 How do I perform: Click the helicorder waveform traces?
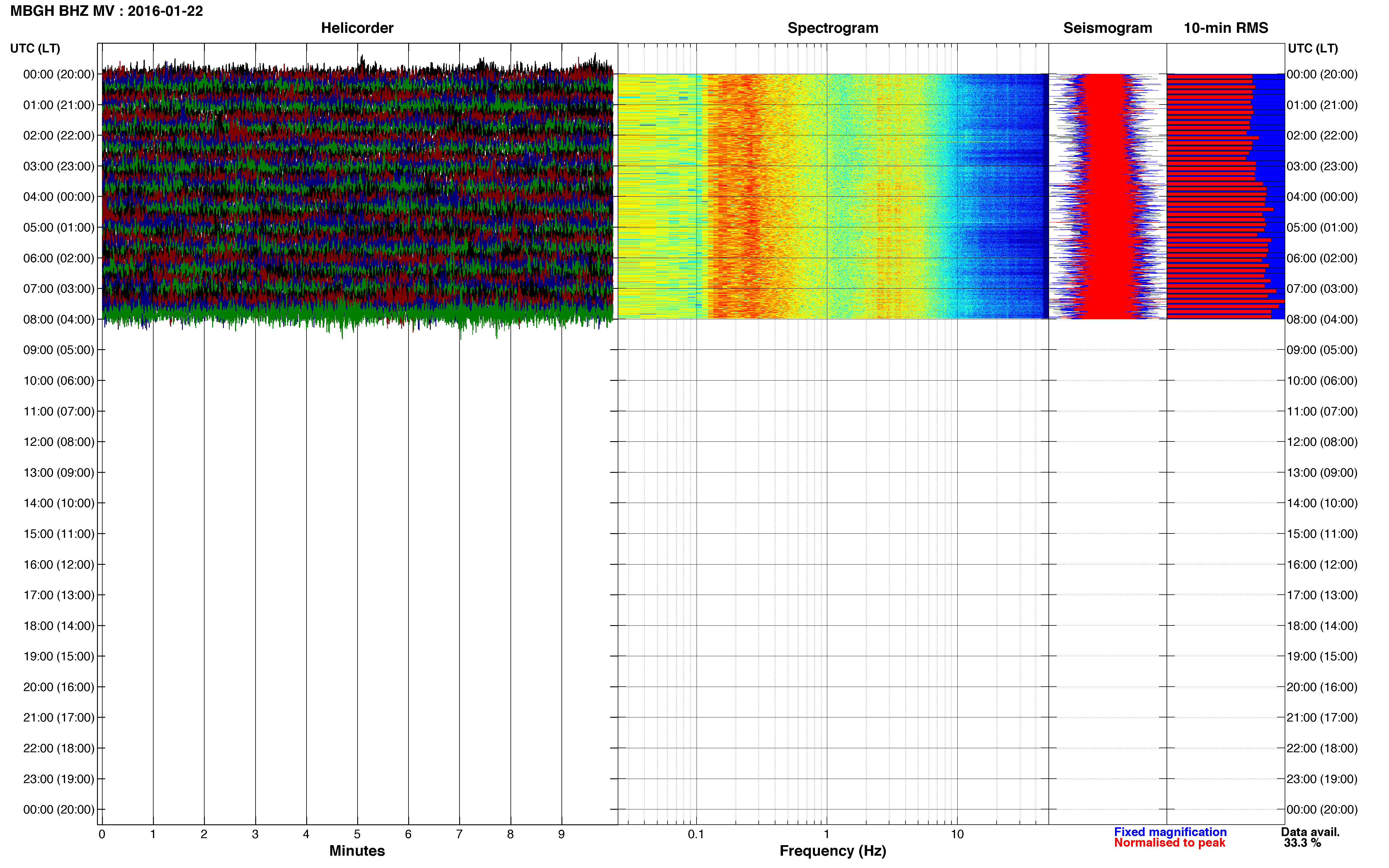pyautogui.click(x=357, y=196)
